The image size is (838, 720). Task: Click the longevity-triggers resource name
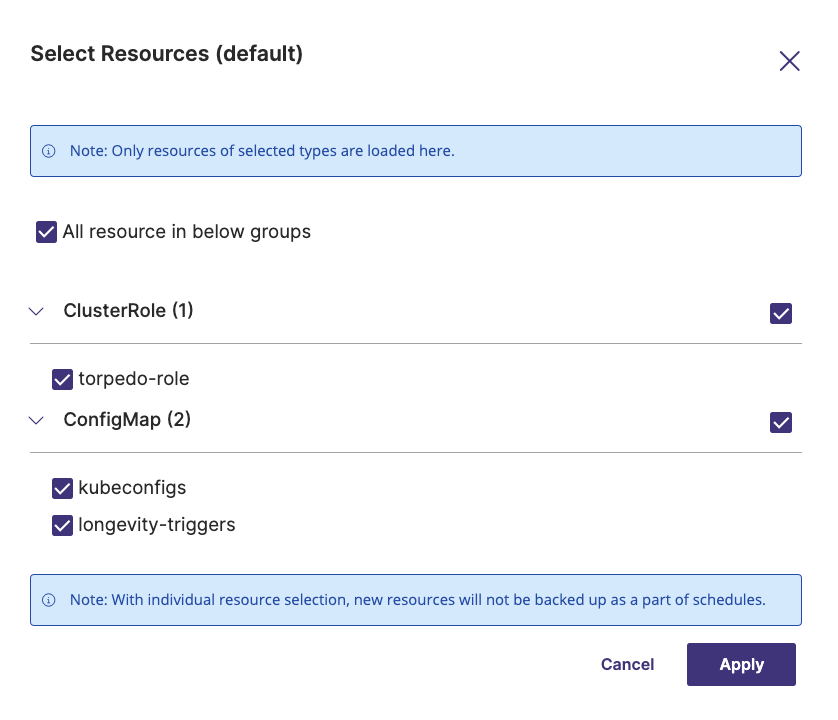[x=157, y=524]
